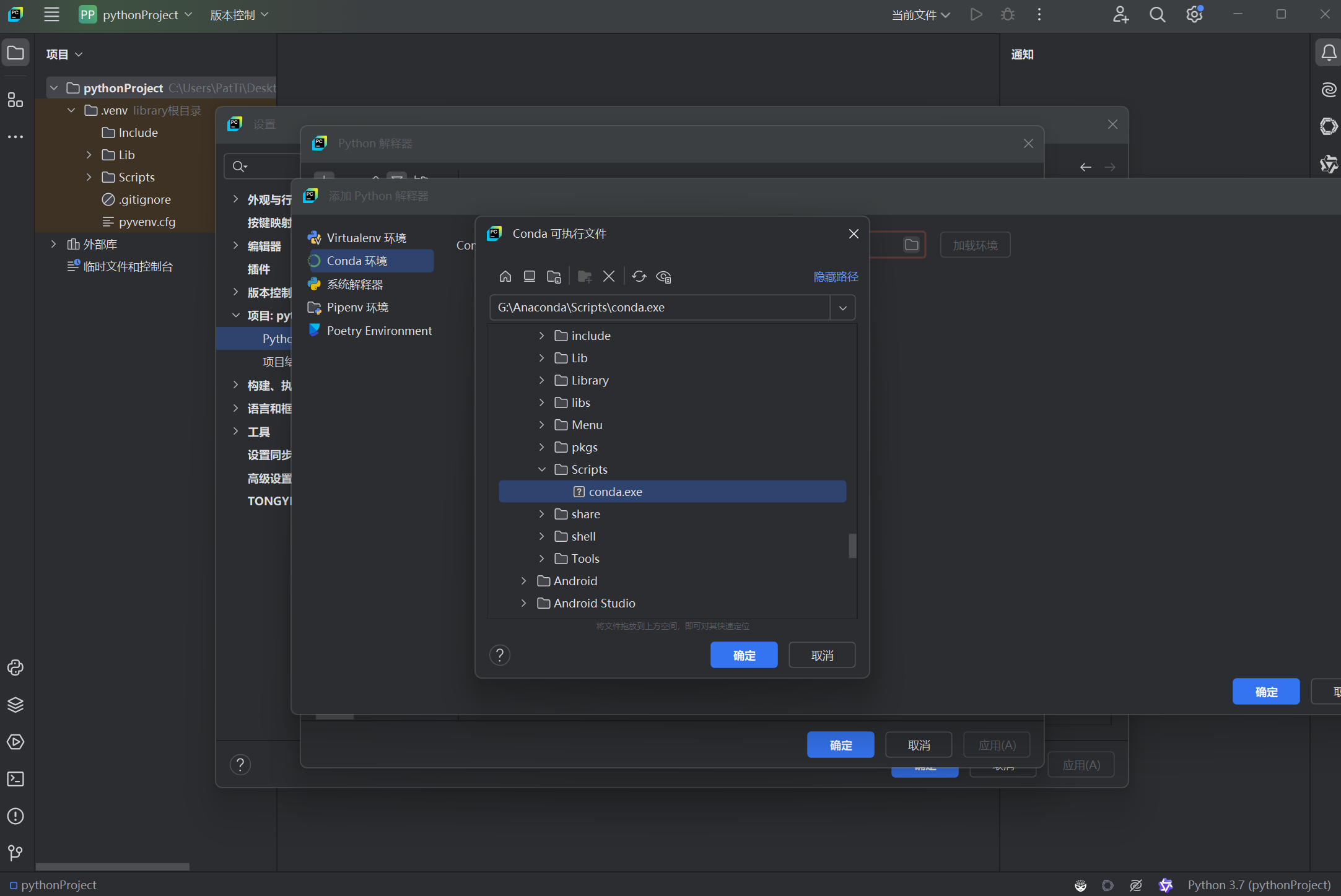Open more run actions kebab menu
The width and height of the screenshot is (1341, 896).
pyautogui.click(x=1039, y=14)
